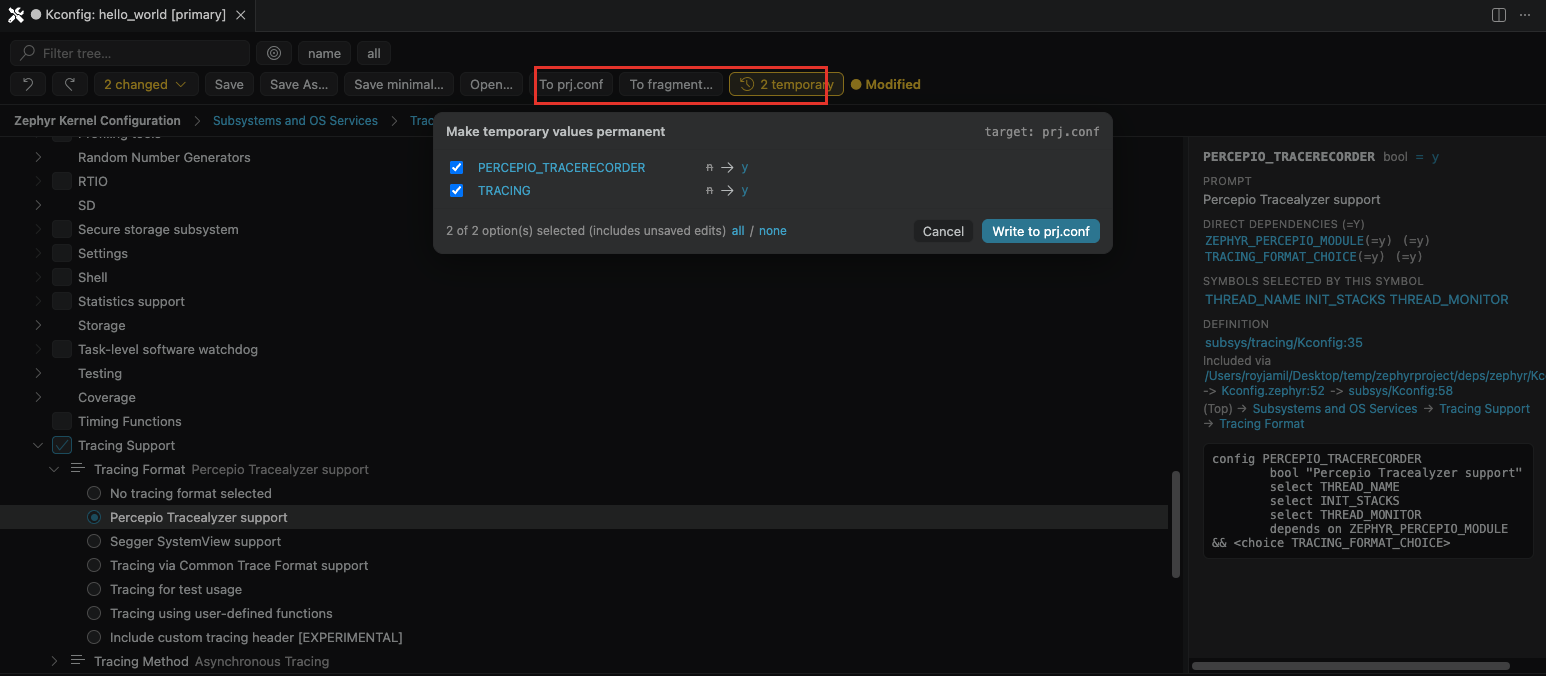This screenshot has height=676, width=1546.
Task: Select Include custom tracing header row
Action: pos(584,637)
